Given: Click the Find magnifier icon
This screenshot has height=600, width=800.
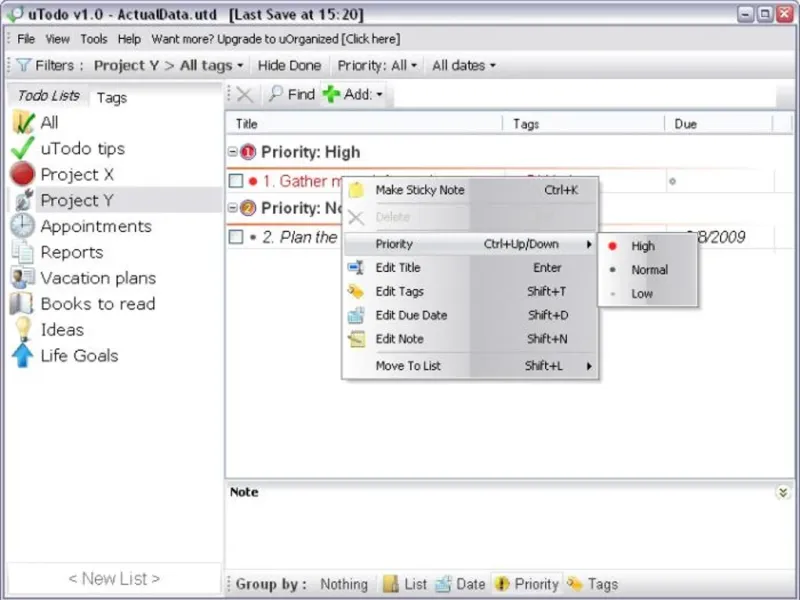Looking at the screenshot, I should pyautogui.click(x=276, y=93).
